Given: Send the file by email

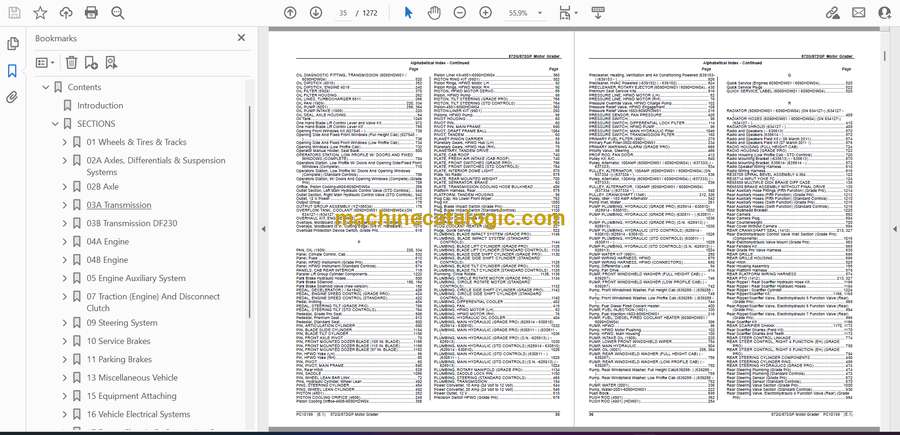Looking at the screenshot, I should 858,13.
